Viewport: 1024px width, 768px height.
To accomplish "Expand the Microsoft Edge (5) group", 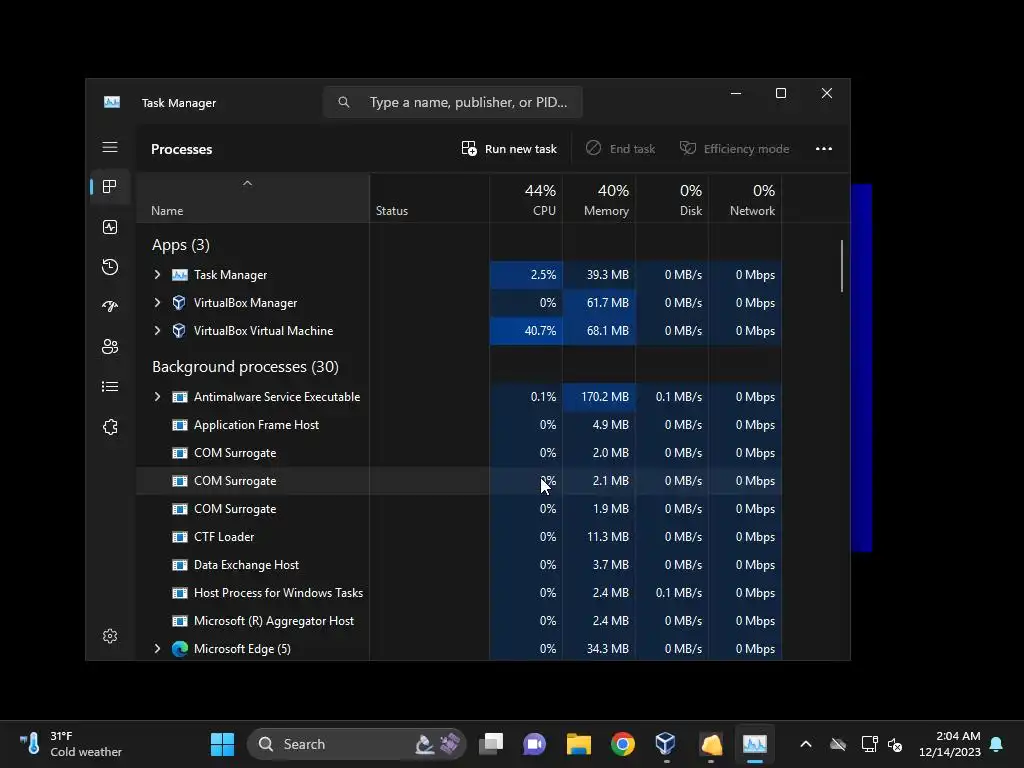I will click(x=157, y=648).
